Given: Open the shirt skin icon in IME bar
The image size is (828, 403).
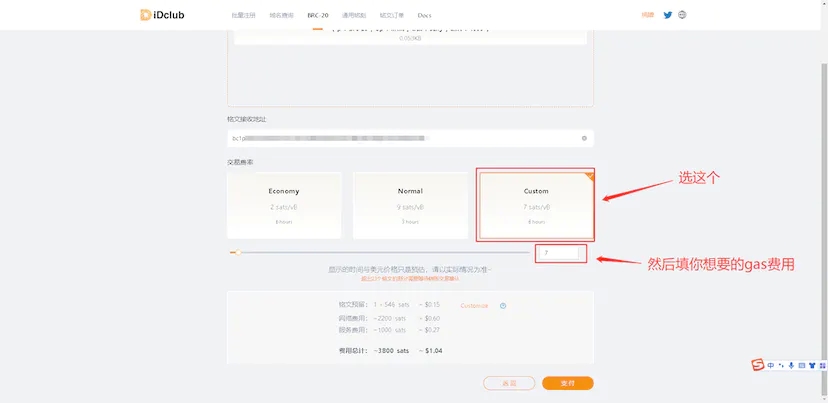Looking at the screenshot, I should [x=812, y=365].
